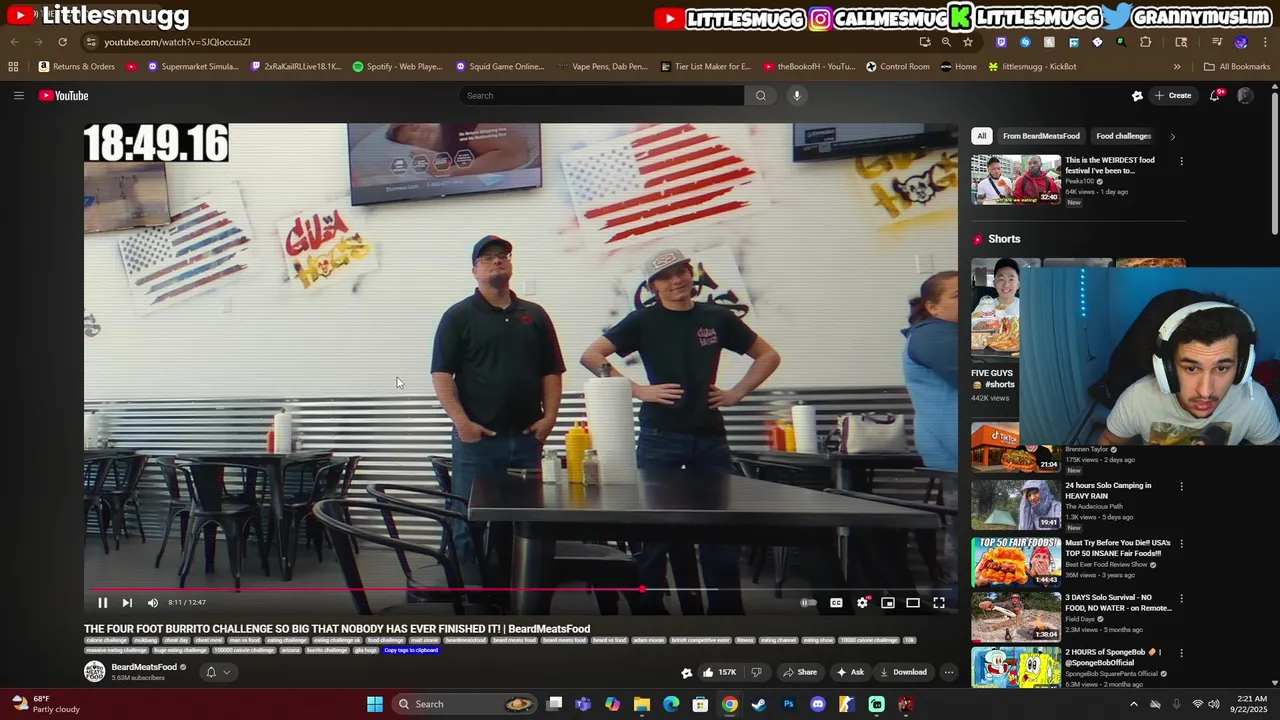Enter fullscreen video mode
The image size is (1280, 720).
tap(939, 603)
